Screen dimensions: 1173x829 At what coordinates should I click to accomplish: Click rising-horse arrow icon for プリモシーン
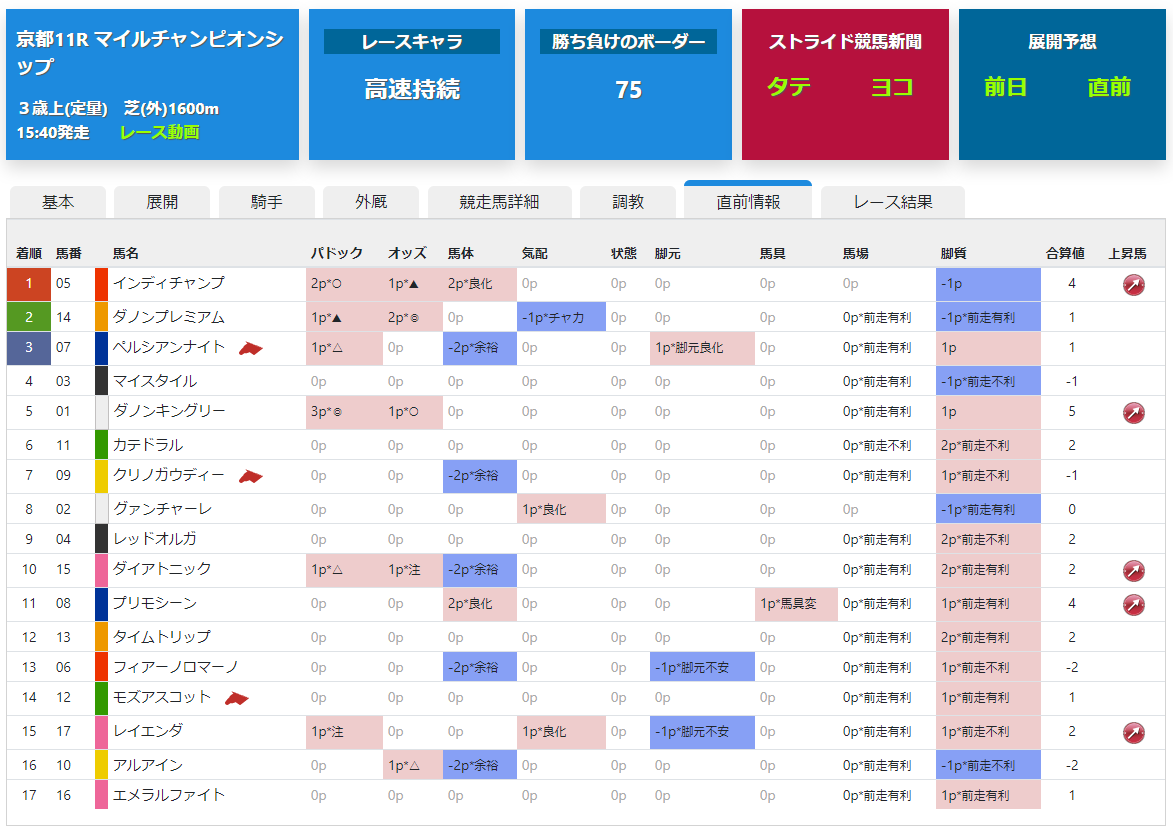pyautogui.click(x=1133, y=605)
